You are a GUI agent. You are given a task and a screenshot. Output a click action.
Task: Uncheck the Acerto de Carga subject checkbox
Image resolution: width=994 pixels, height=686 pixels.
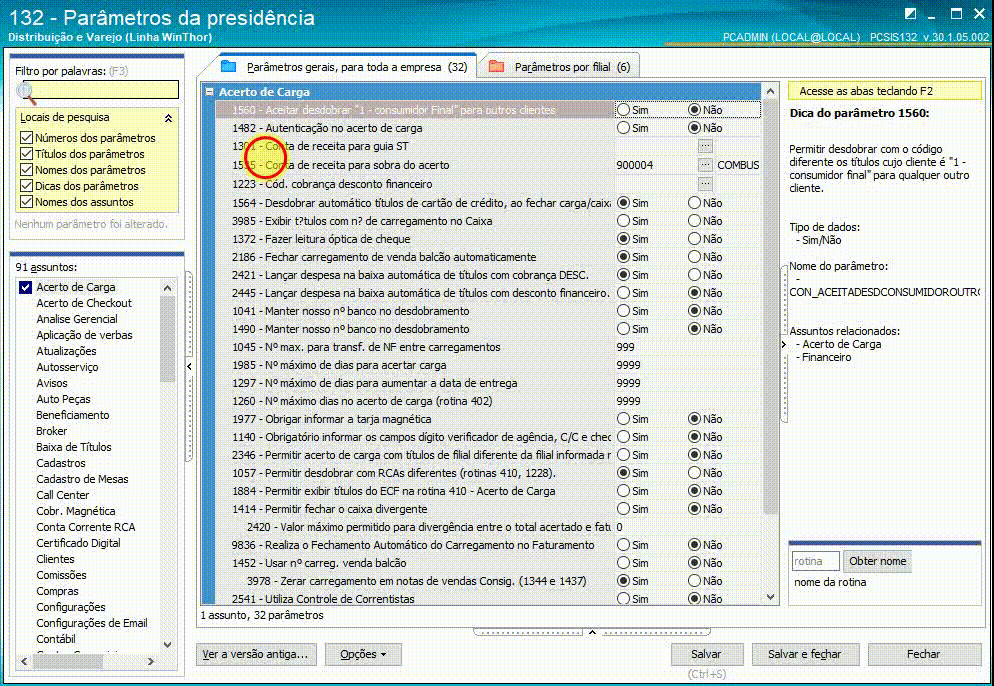click(x=25, y=287)
